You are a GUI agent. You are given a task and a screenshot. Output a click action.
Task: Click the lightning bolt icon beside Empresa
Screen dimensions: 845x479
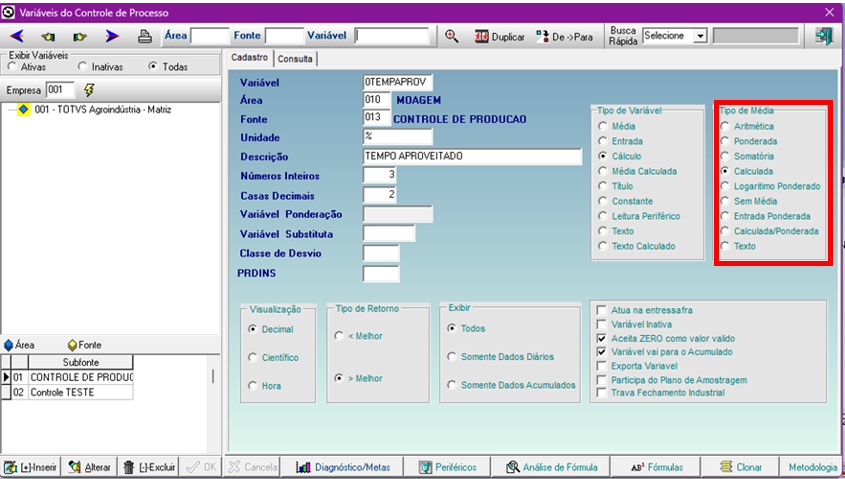point(89,90)
